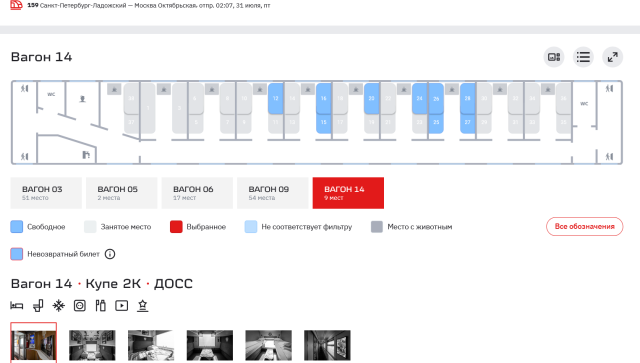Switch to list view of seats
Image resolution: width=640 pixels, height=363 pixels.
[583, 57]
